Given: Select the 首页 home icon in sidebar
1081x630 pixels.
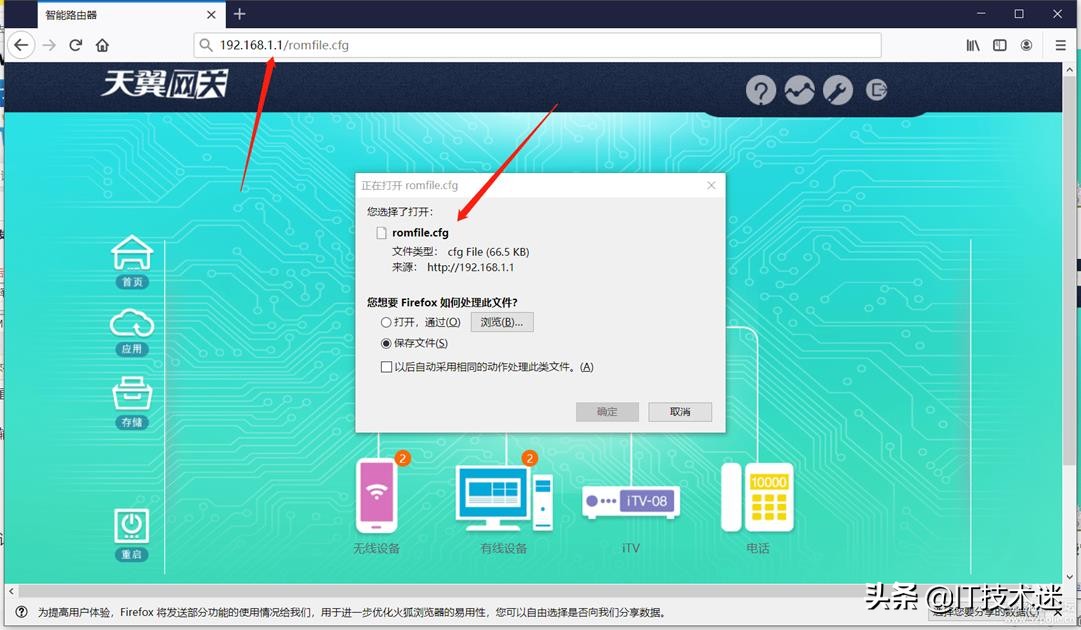Looking at the screenshot, I should [131, 253].
